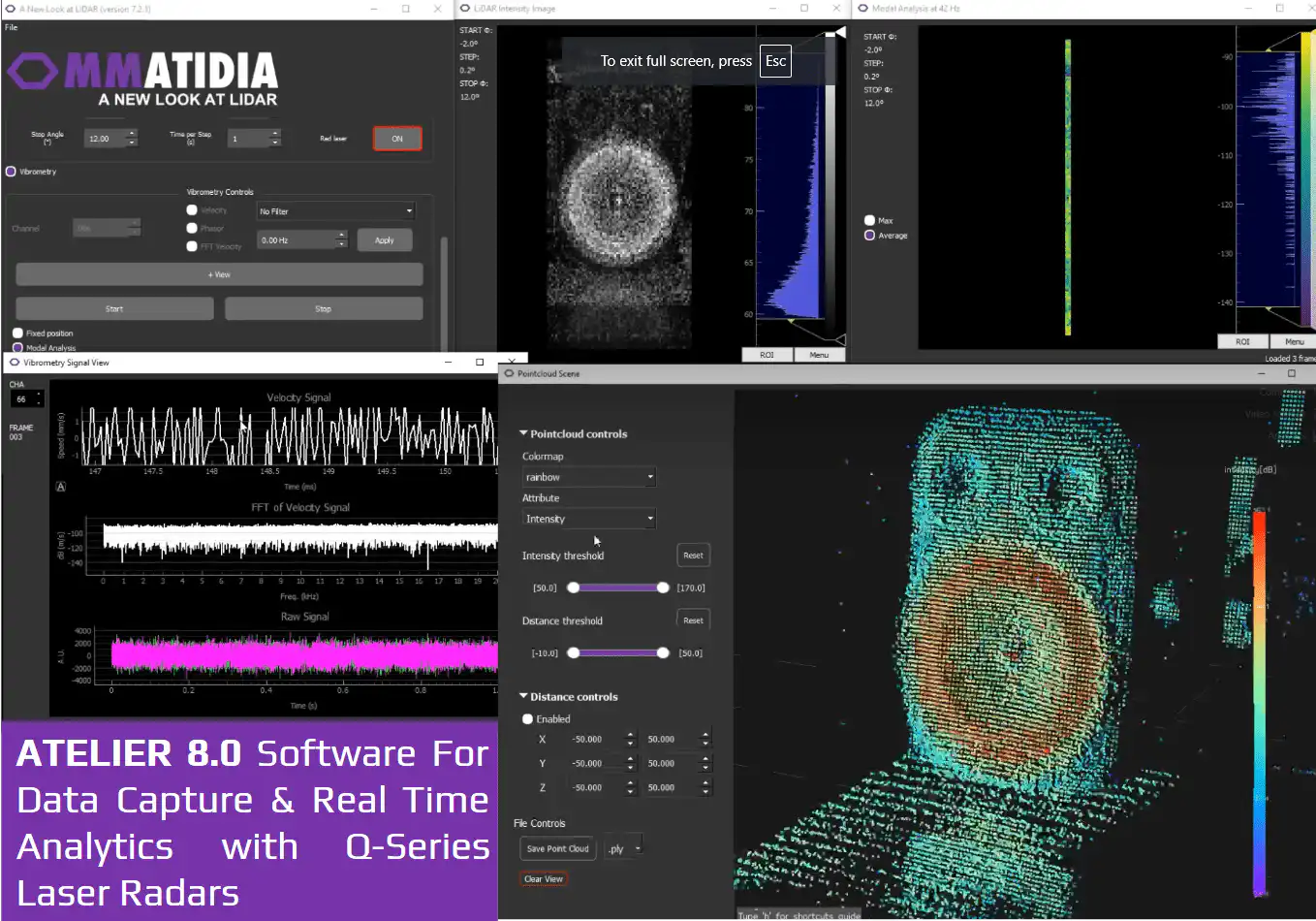Screen dimensions: 1316x921
Task: Decrease the Z minimum distance value
Action: coord(630,792)
